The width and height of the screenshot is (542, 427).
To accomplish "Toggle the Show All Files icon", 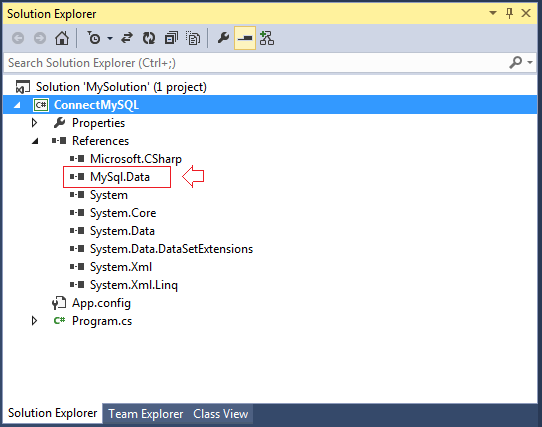I will (193, 38).
